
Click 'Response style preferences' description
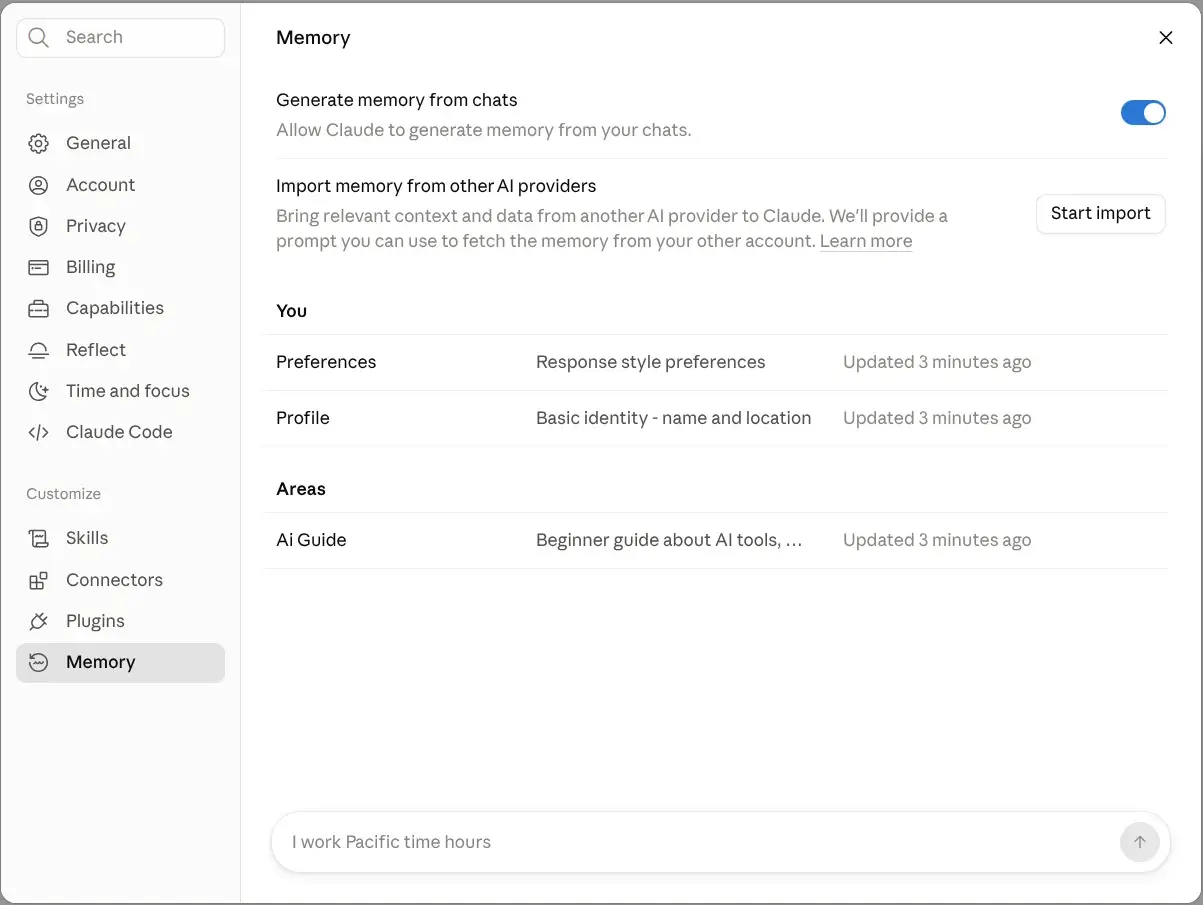650,362
